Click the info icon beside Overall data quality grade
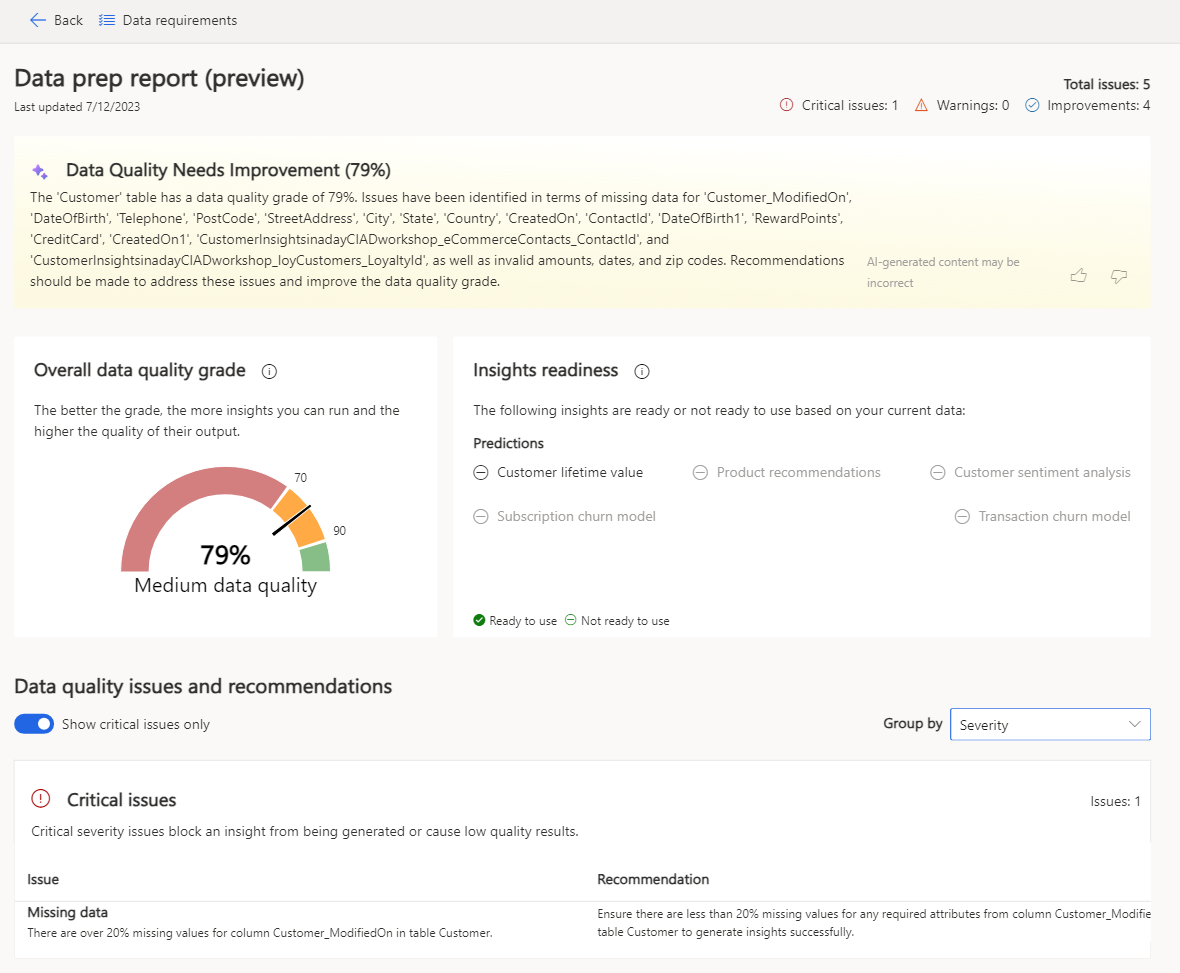The width and height of the screenshot is (1180, 973). [268, 371]
